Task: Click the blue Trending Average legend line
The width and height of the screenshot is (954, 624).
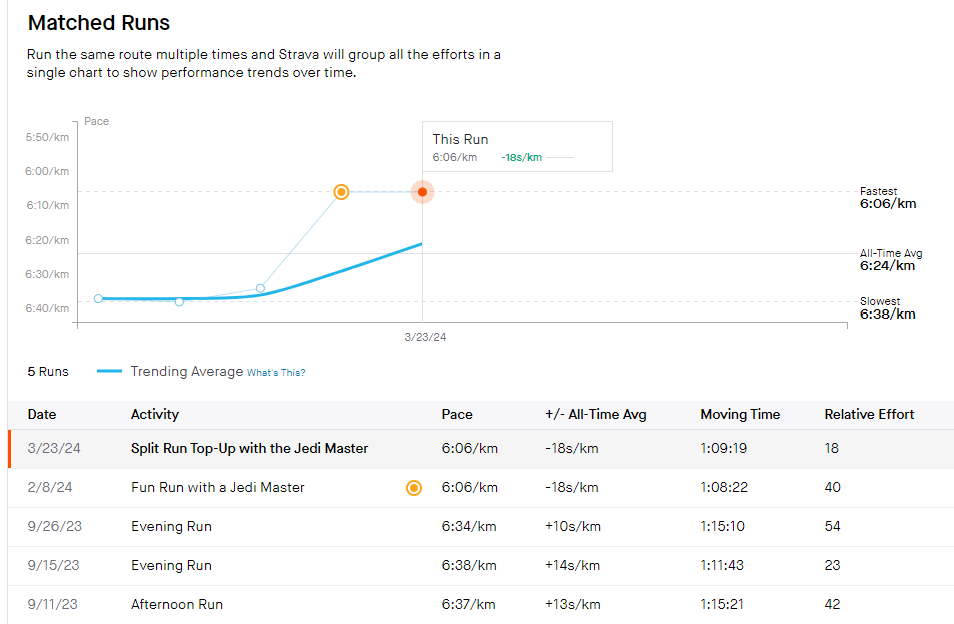Action: [110, 371]
